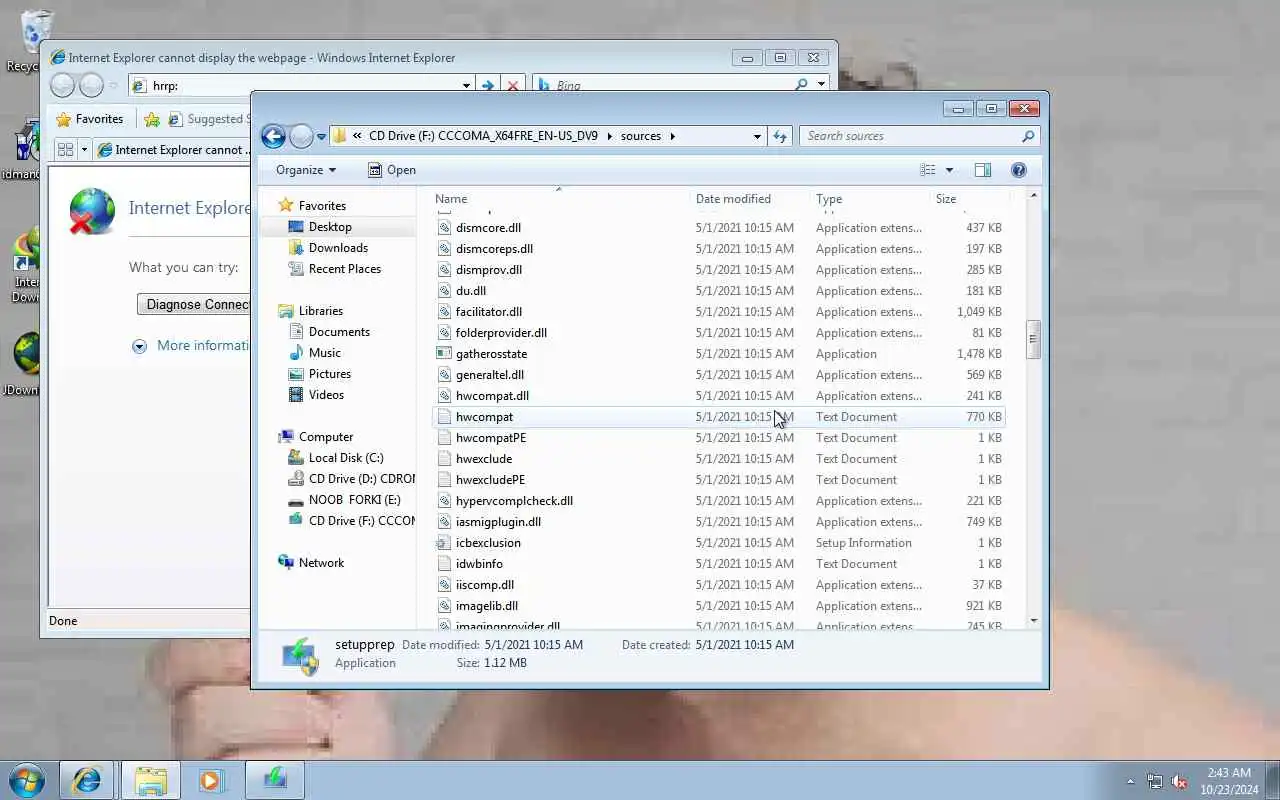Click the sources breadcrumb in address bar
The width and height of the screenshot is (1280, 800).
click(641, 136)
